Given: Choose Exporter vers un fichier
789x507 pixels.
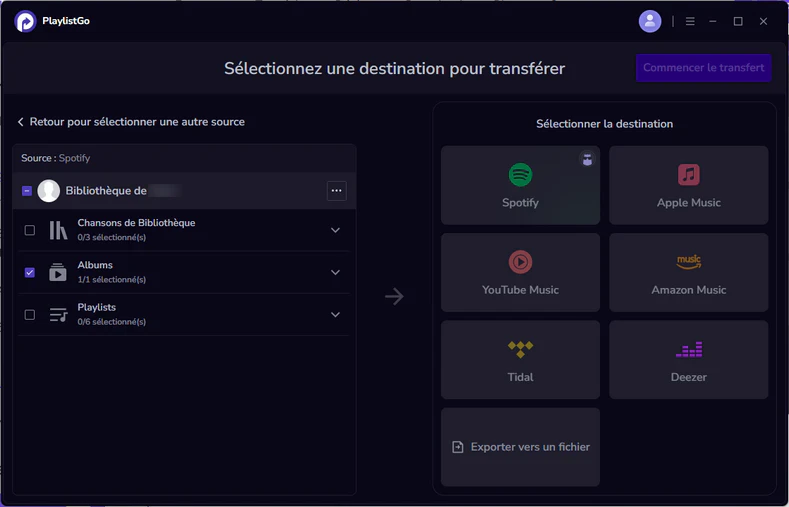Looking at the screenshot, I should tap(520, 447).
